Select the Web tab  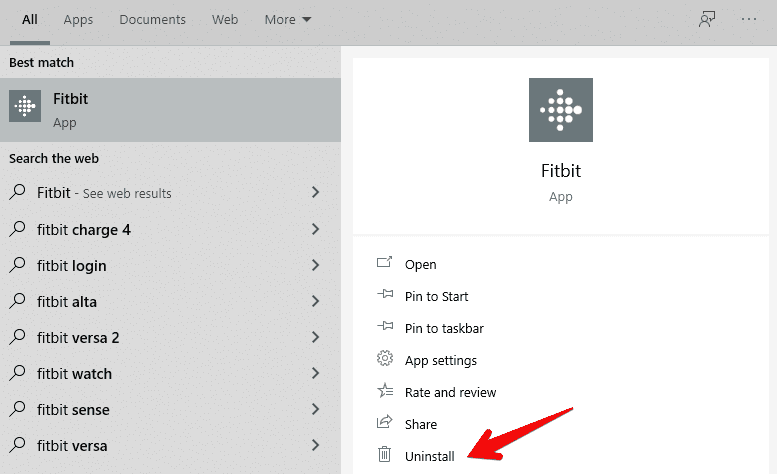tap(225, 20)
